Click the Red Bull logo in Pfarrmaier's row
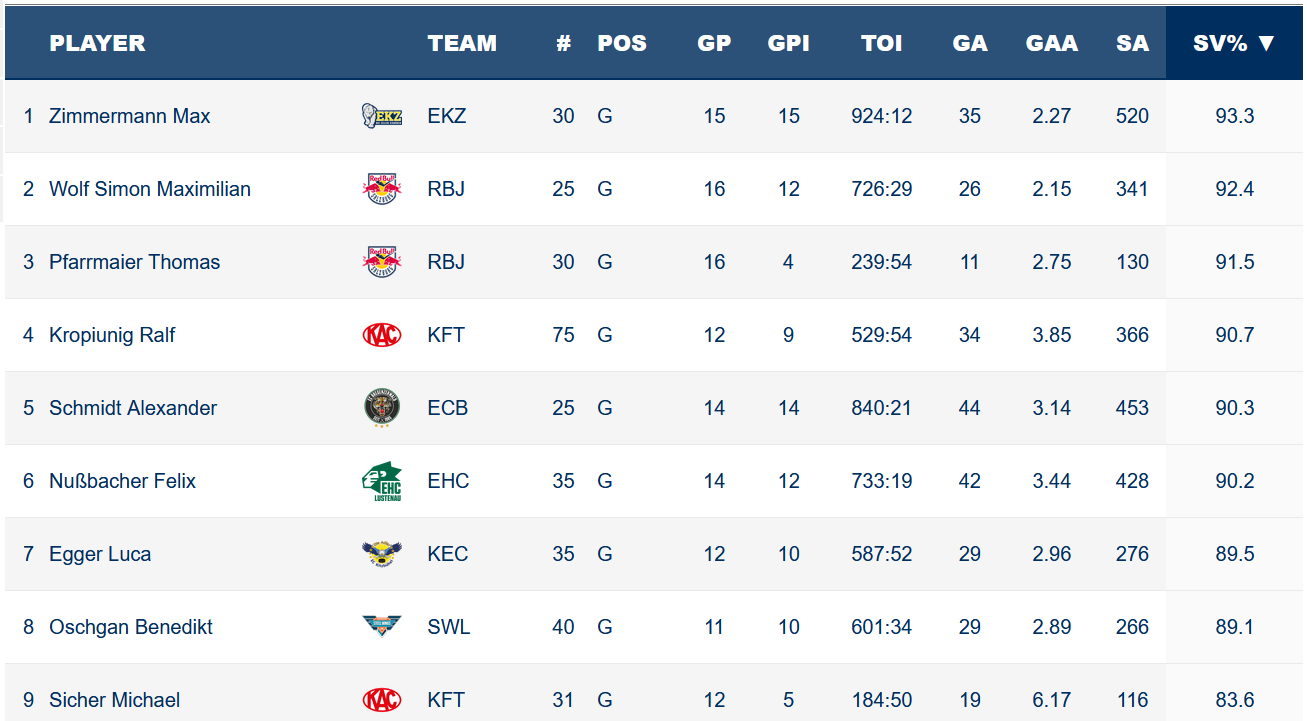The height and width of the screenshot is (721, 1307). click(x=381, y=262)
